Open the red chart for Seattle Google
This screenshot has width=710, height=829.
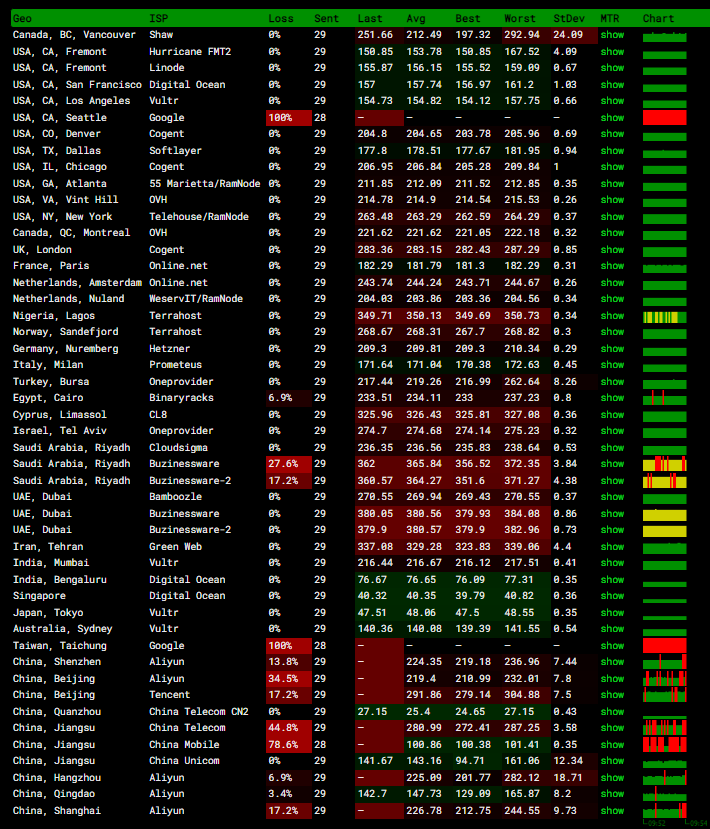(665, 117)
